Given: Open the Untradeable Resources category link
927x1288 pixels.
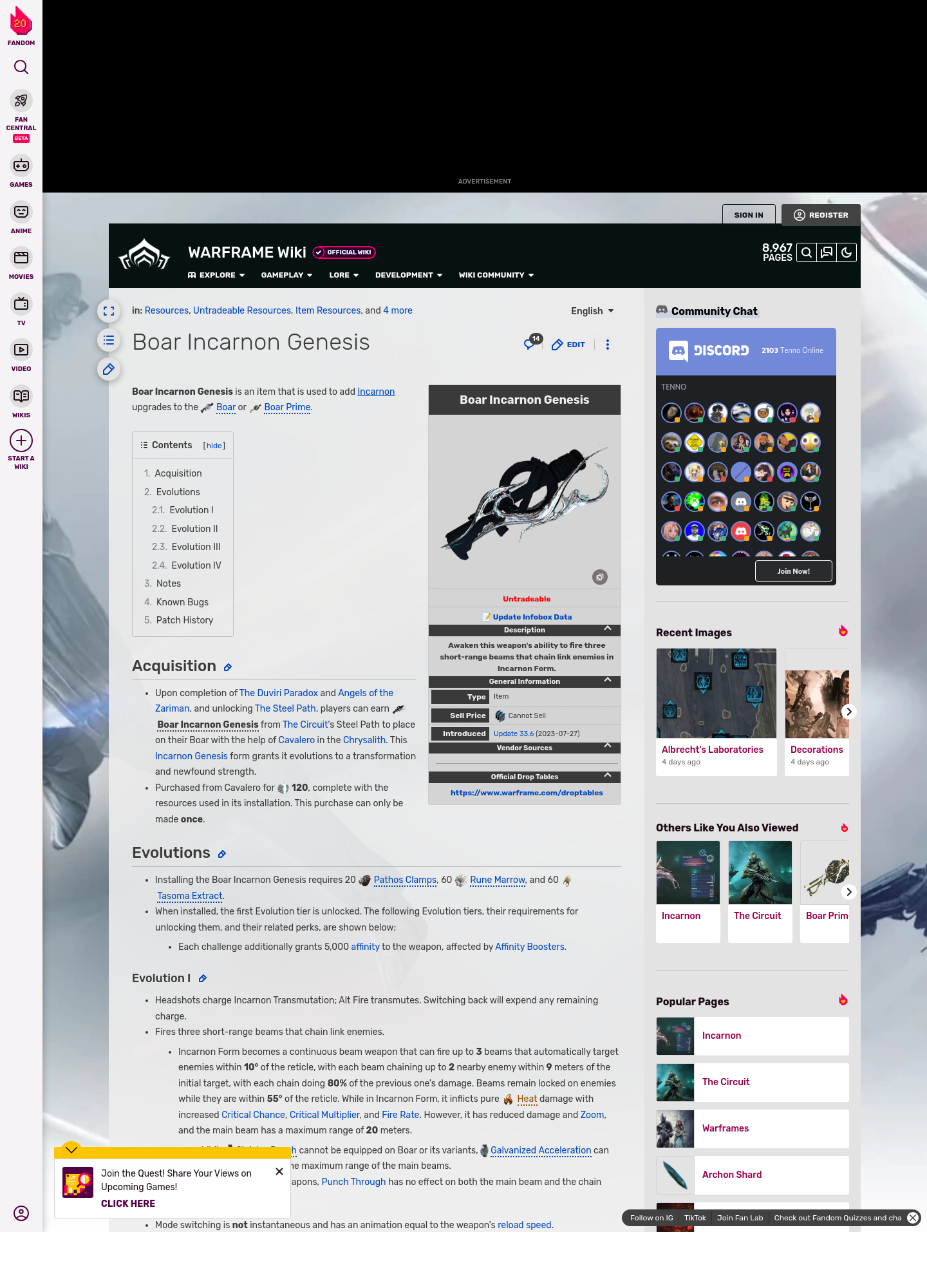Looking at the screenshot, I should point(242,310).
